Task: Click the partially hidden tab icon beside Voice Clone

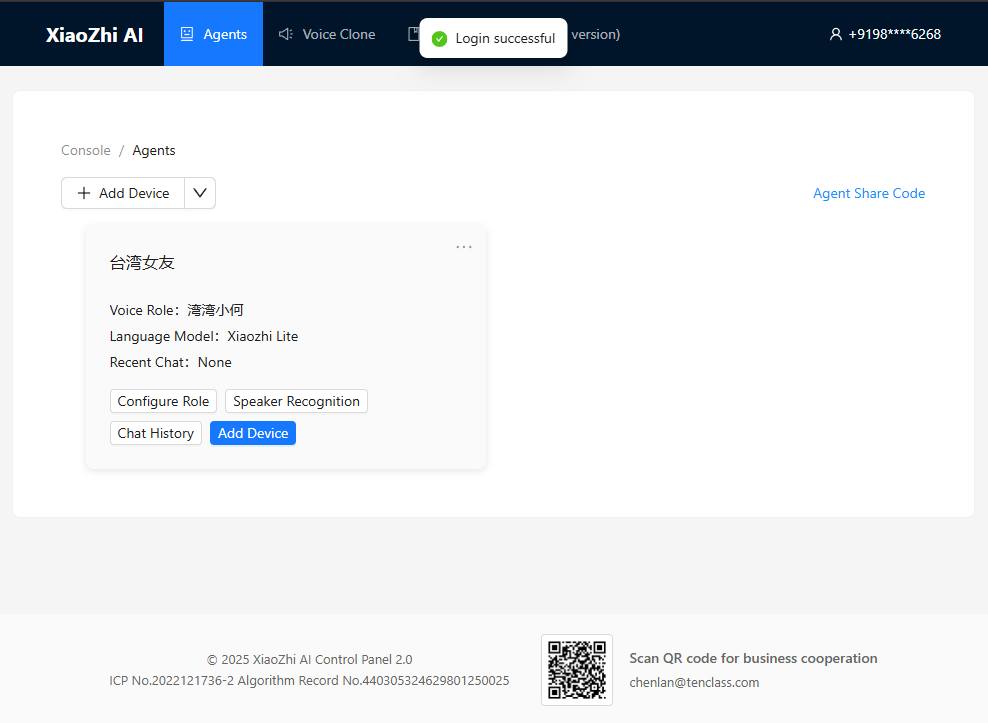Action: click(x=413, y=34)
